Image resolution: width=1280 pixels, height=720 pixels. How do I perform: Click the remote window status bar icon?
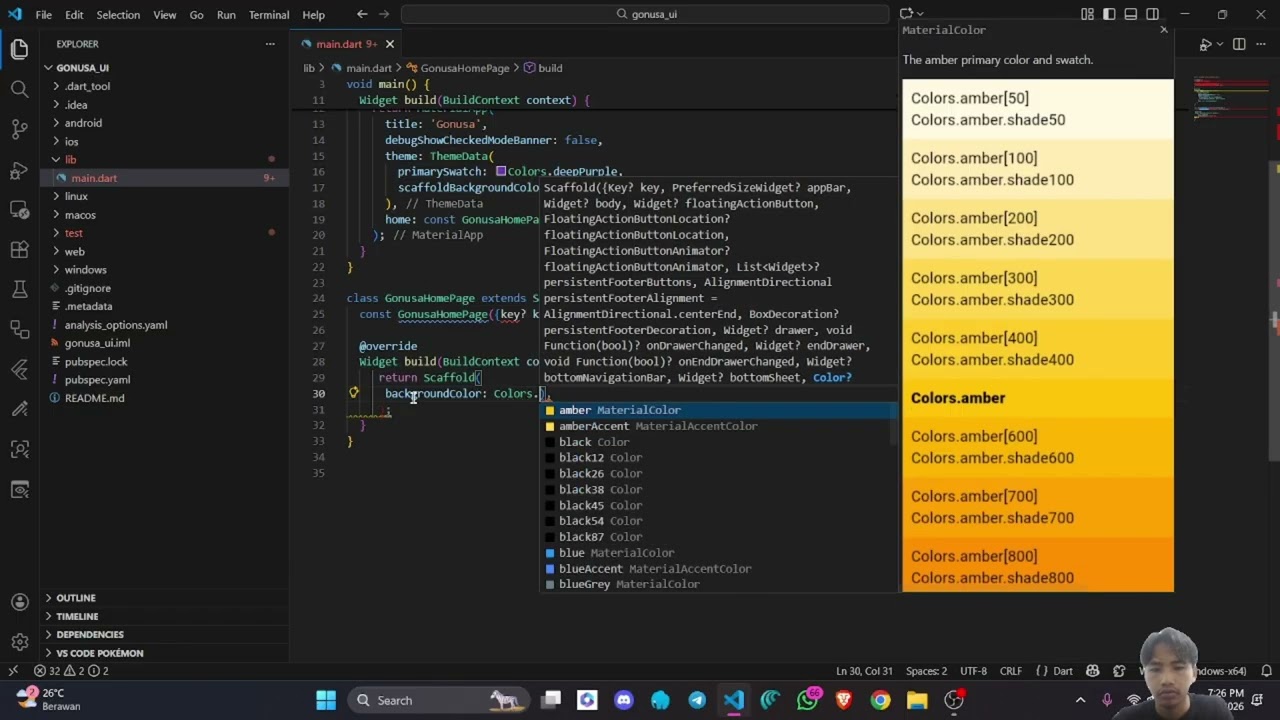tap(13, 671)
